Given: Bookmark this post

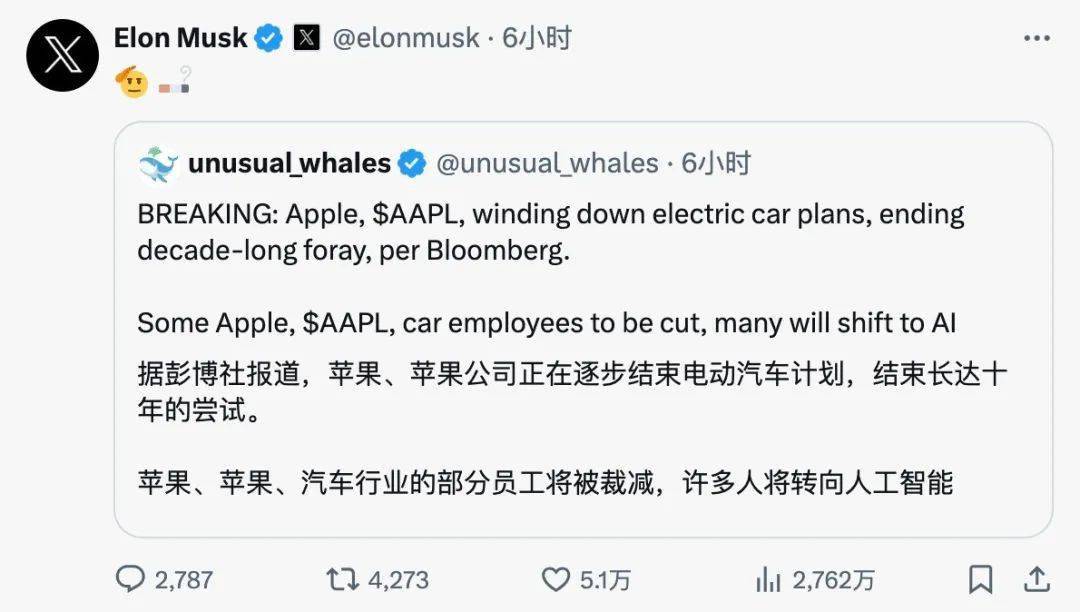Looking at the screenshot, I should click(981, 578).
